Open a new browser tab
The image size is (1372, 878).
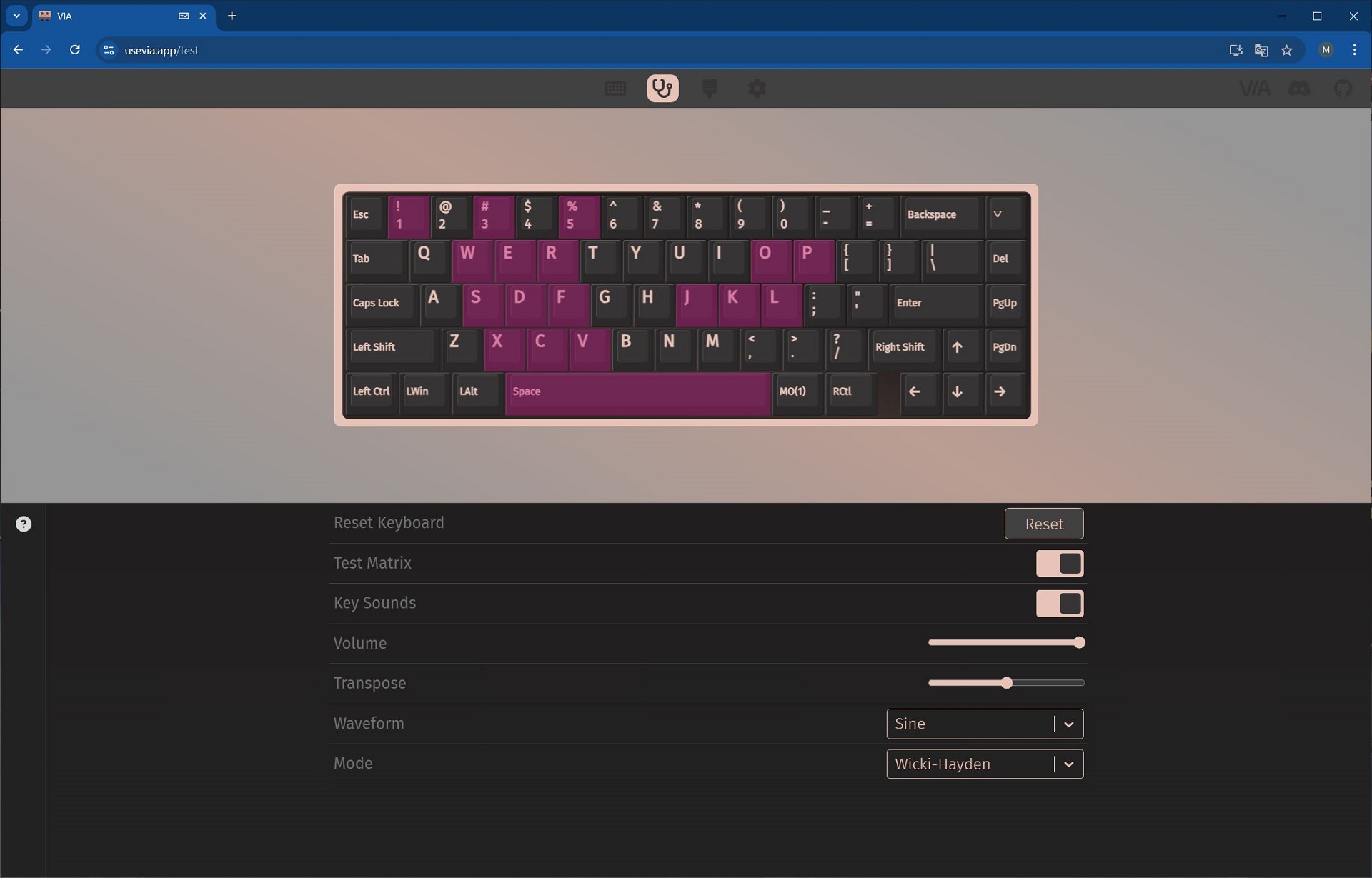pos(232,16)
